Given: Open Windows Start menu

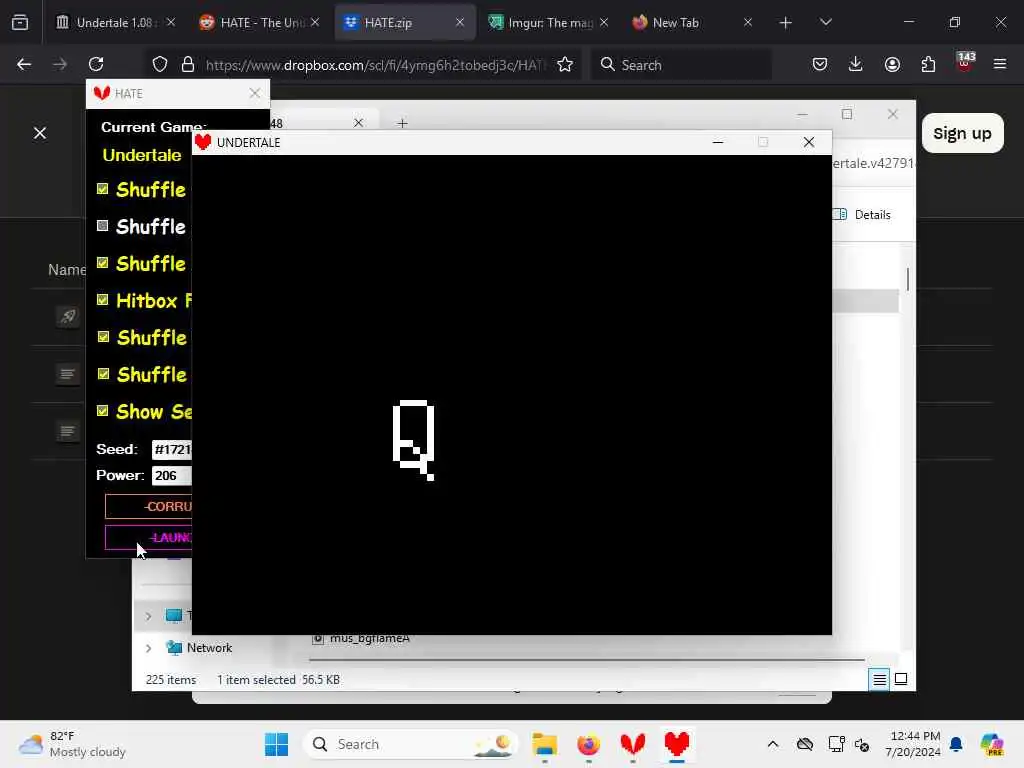Looking at the screenshot, I should pyautogui.click(x=276, y=744).
